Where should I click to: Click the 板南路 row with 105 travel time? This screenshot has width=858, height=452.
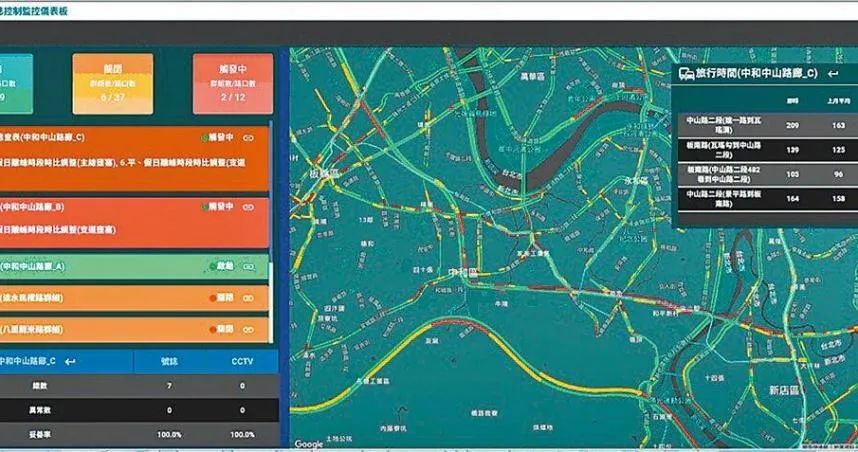click(768, 174)
